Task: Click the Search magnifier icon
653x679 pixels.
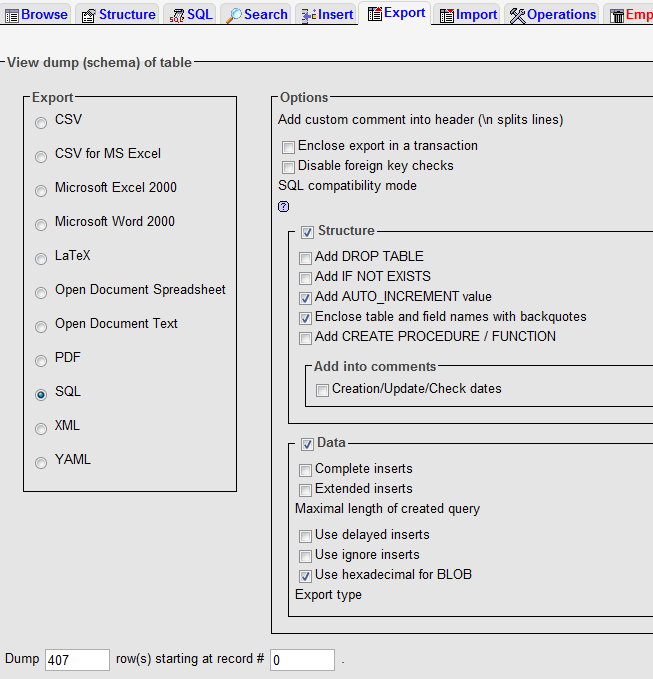Action: click(x=234, y=15)
